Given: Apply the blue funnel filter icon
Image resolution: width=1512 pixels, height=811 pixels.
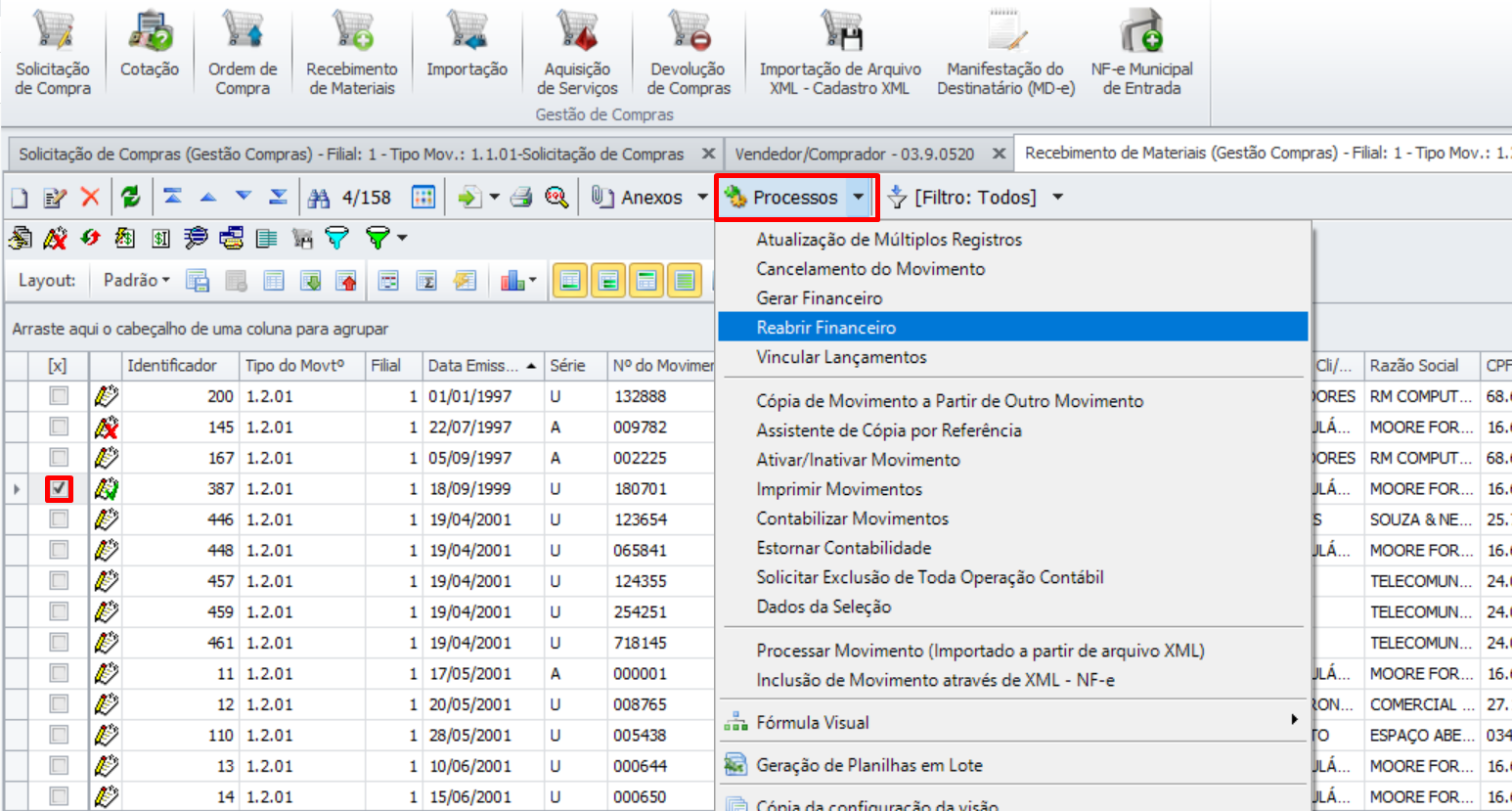Looking at the screenshot, I should tap(336, 237).
